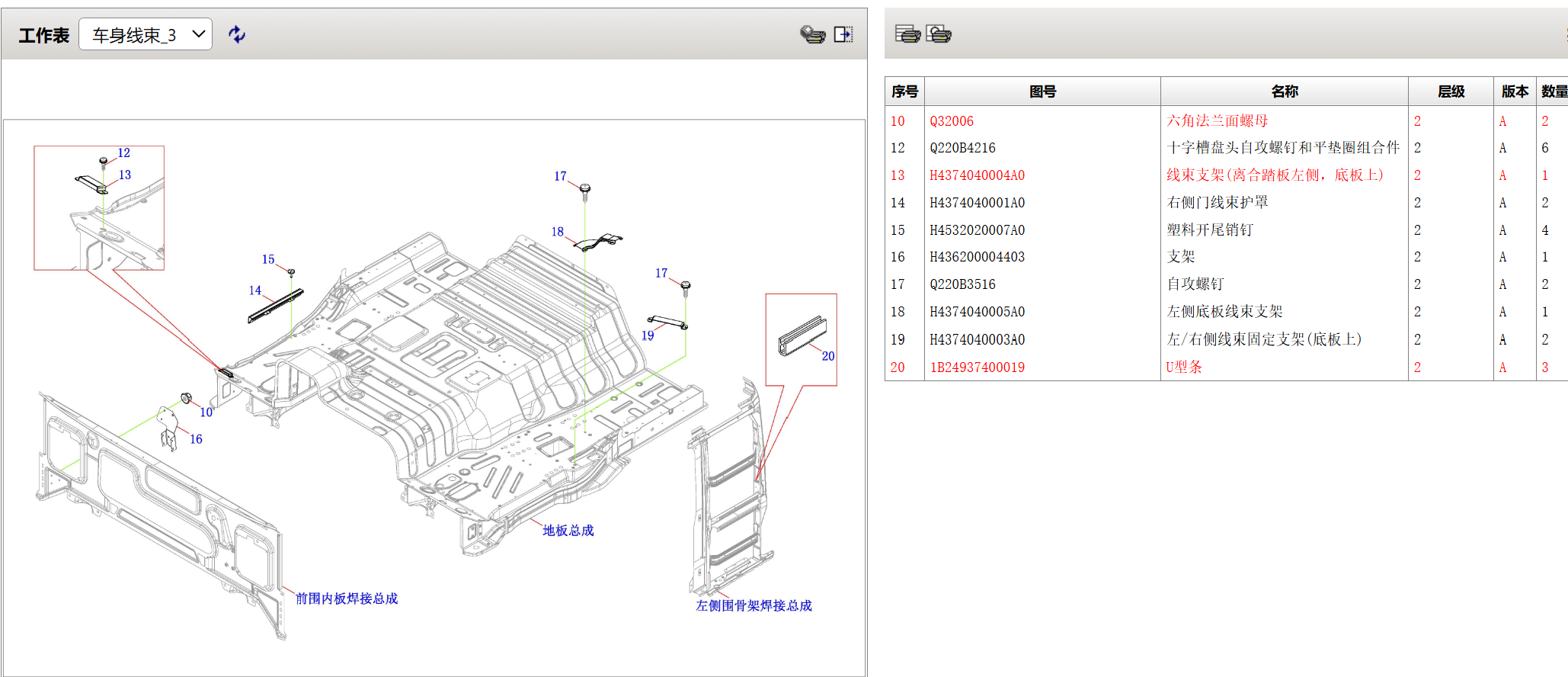Click part number H4532020007A0
Image resolution: width=1568 pixels, height=677 pixels.
coord(978,230)
